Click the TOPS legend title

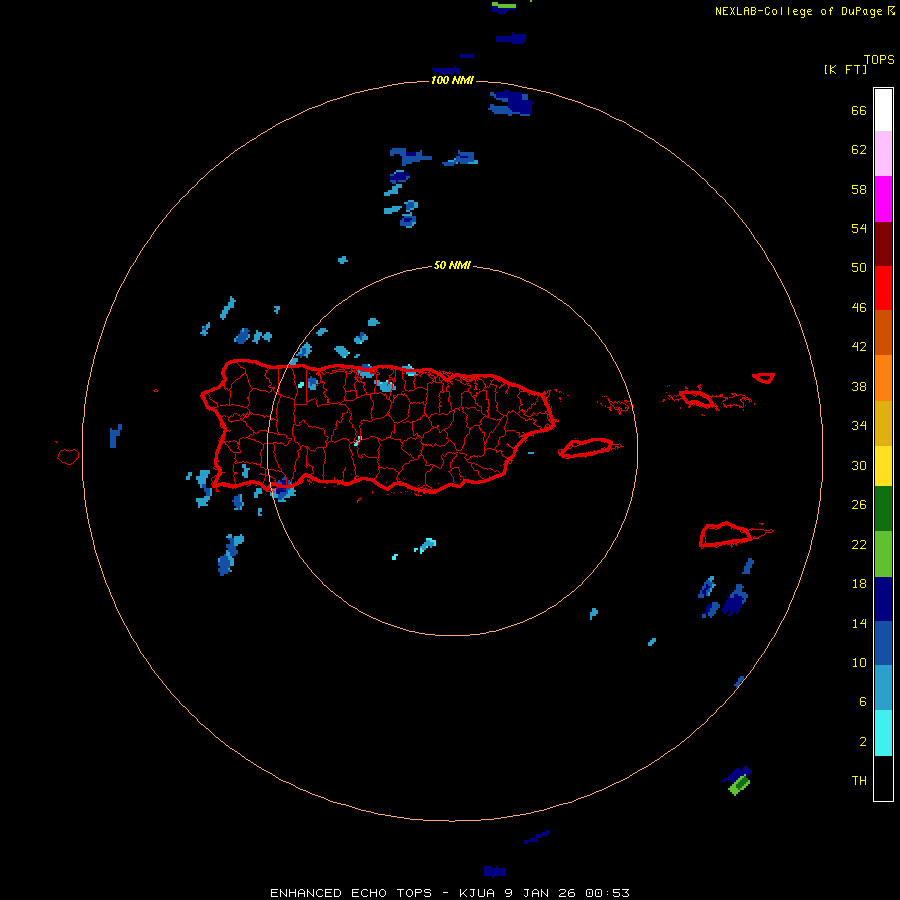(879, 59)
